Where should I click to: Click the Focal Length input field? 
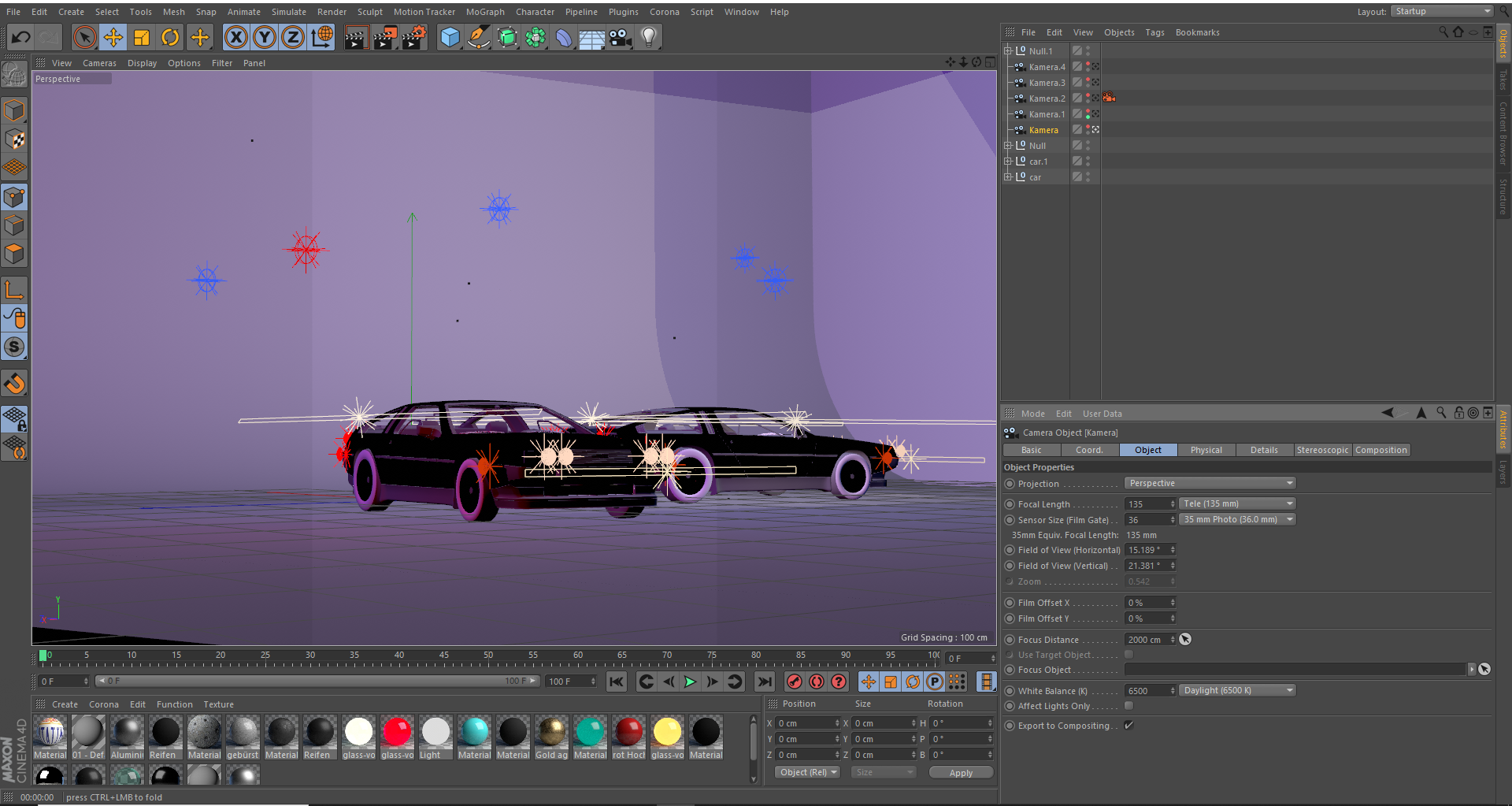1147,503
